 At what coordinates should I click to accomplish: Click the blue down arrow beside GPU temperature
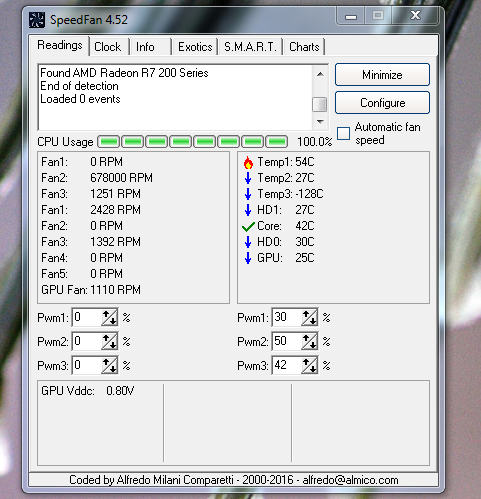[x=248, y=258]
